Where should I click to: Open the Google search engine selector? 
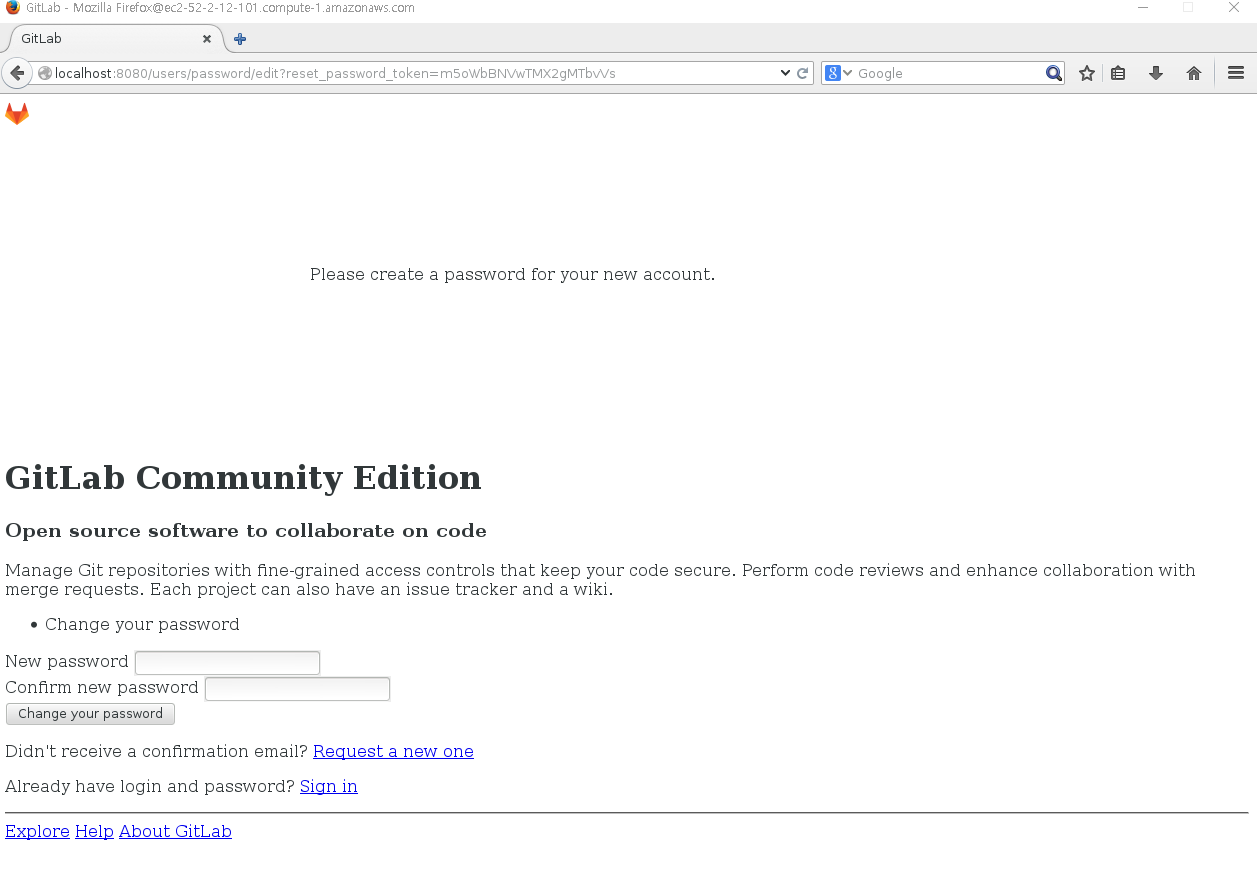pyautogui.click(x=838, y=73)
